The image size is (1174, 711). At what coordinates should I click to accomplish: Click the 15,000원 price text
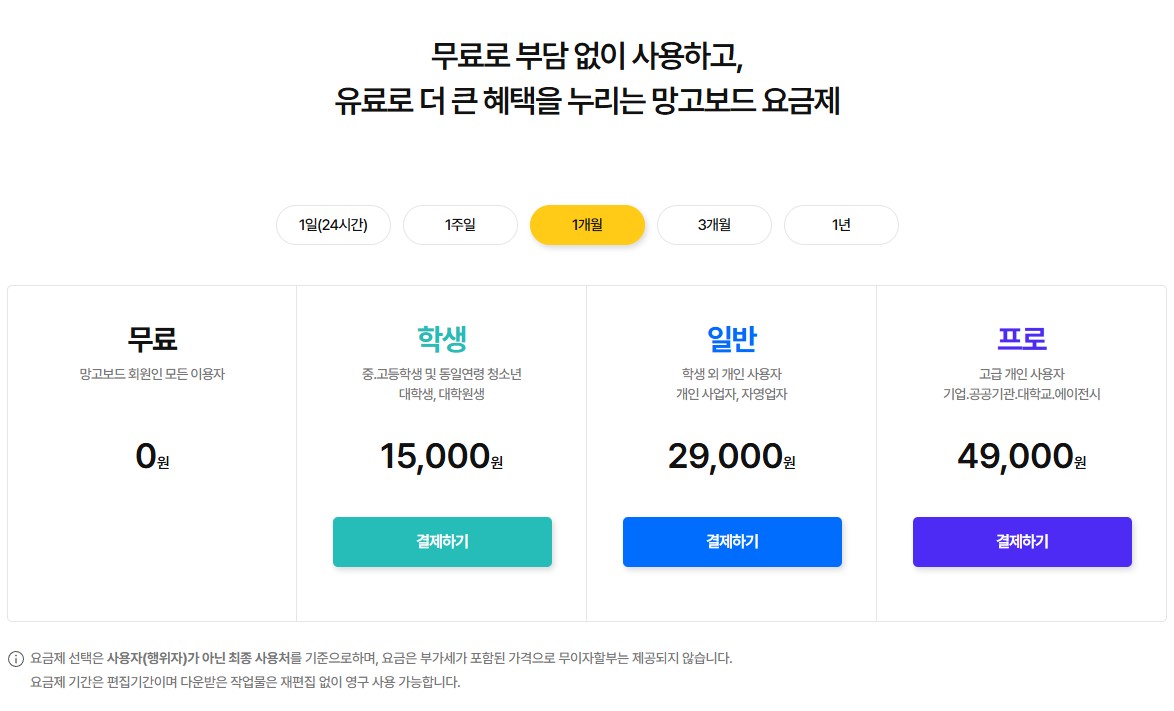click(442, 456)
